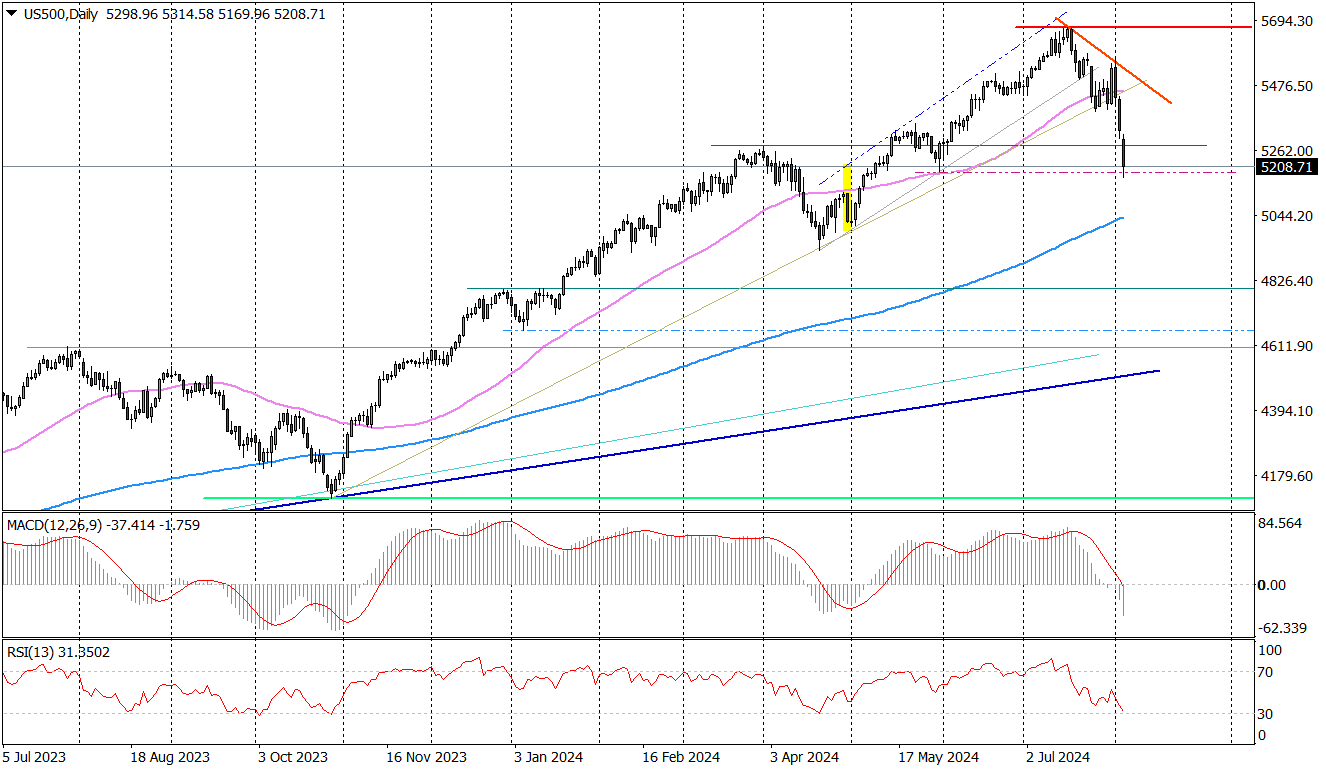1326x771 pixels.
Task: Click the 5476.50 price axis label
Action: point(1285,86)
